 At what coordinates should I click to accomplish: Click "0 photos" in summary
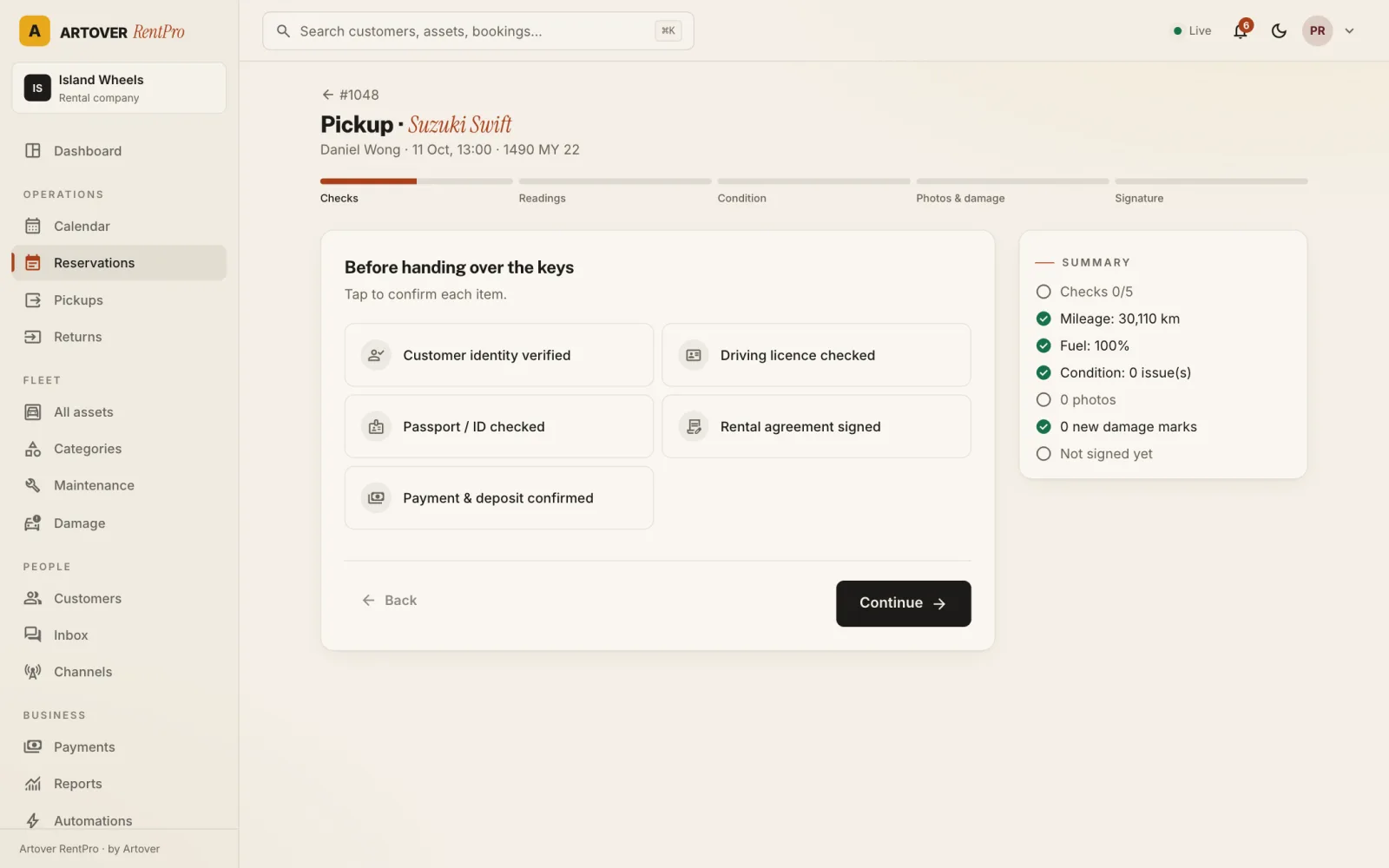point(1088,400)
